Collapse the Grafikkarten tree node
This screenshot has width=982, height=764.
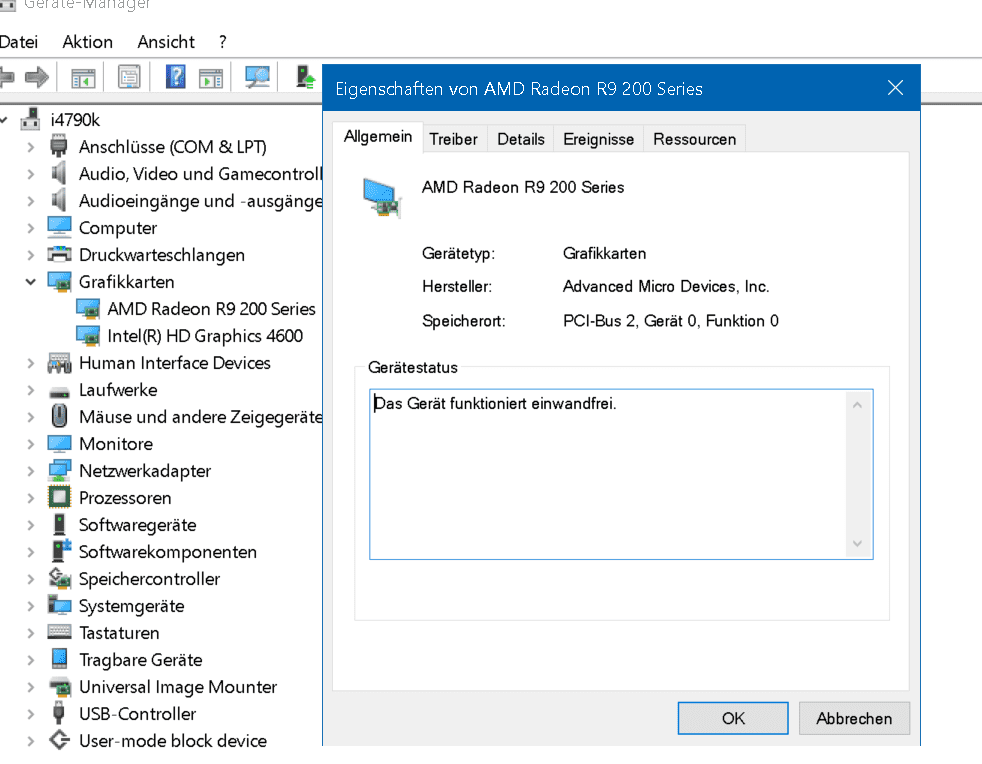click(31, 282)
